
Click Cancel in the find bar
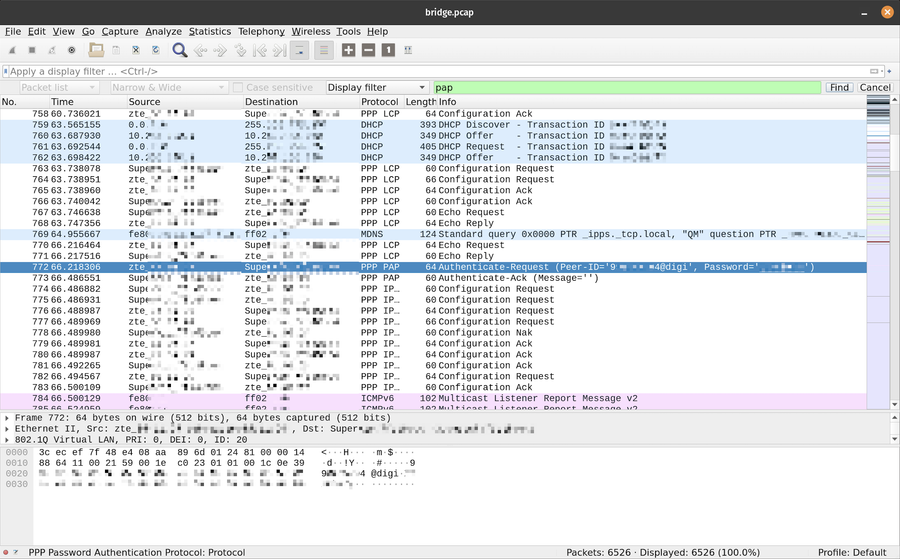tap(875, 87)
